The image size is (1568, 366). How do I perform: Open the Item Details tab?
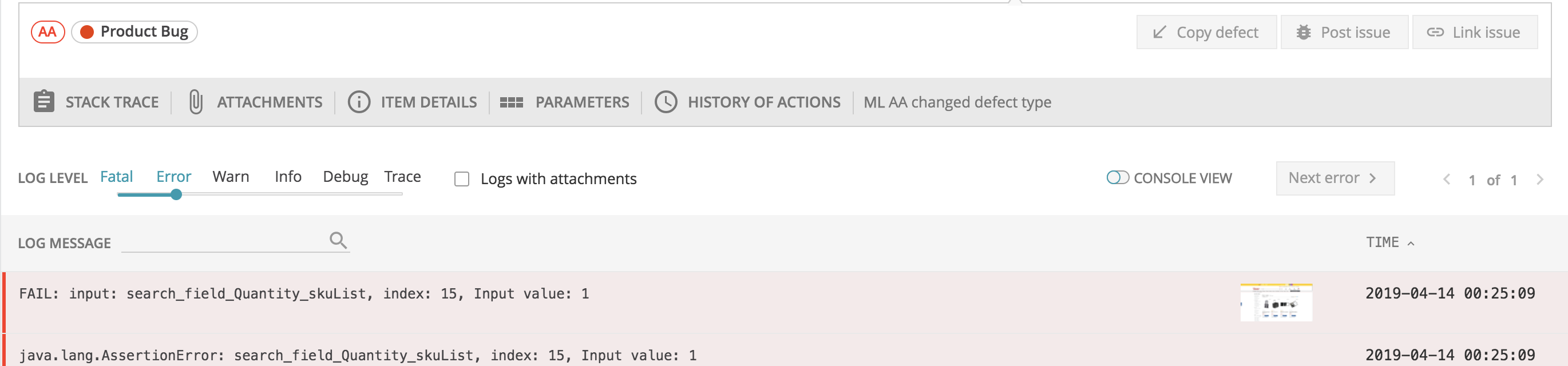(429, 102)
